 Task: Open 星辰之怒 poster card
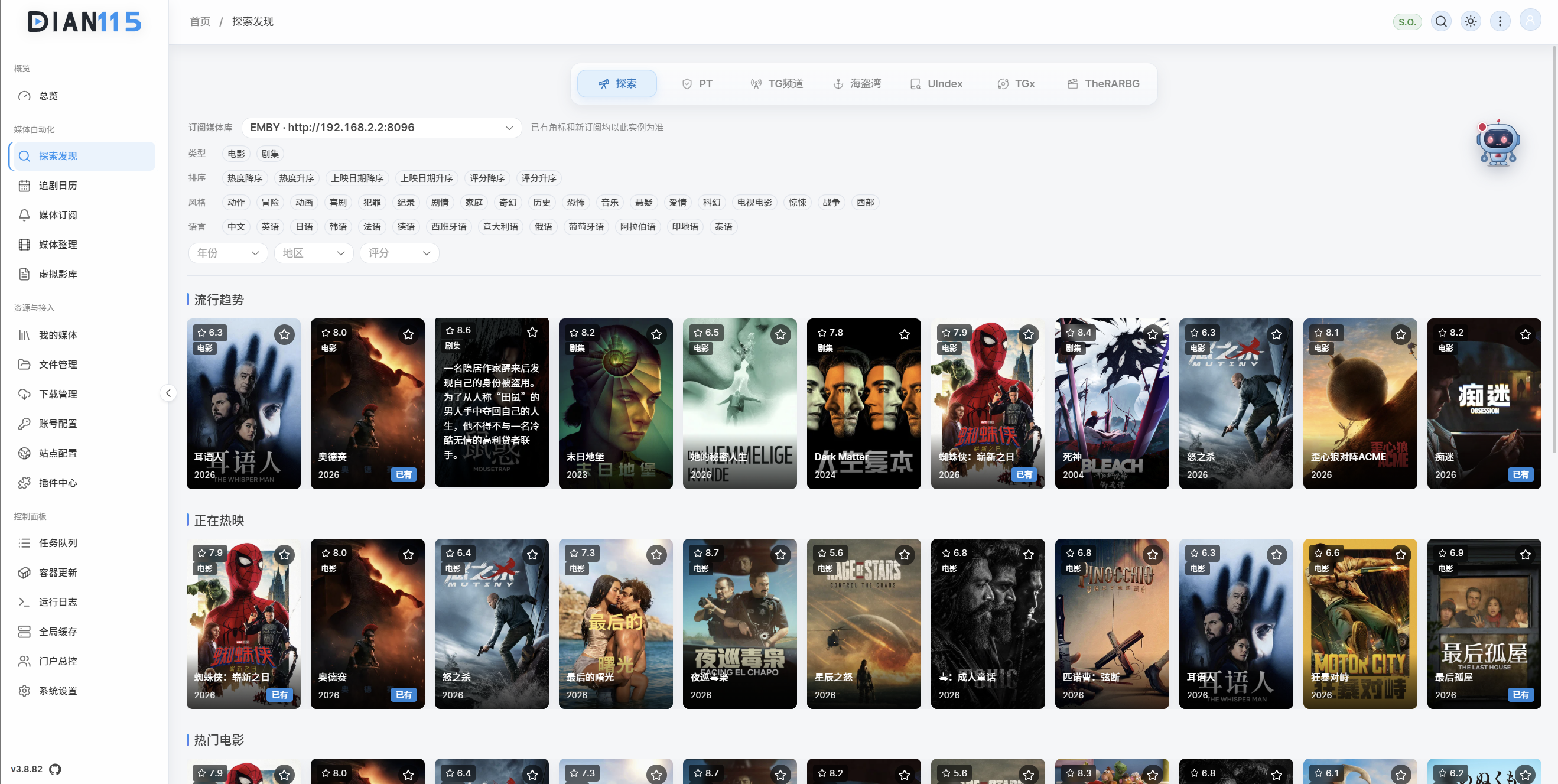coord(864,624)
